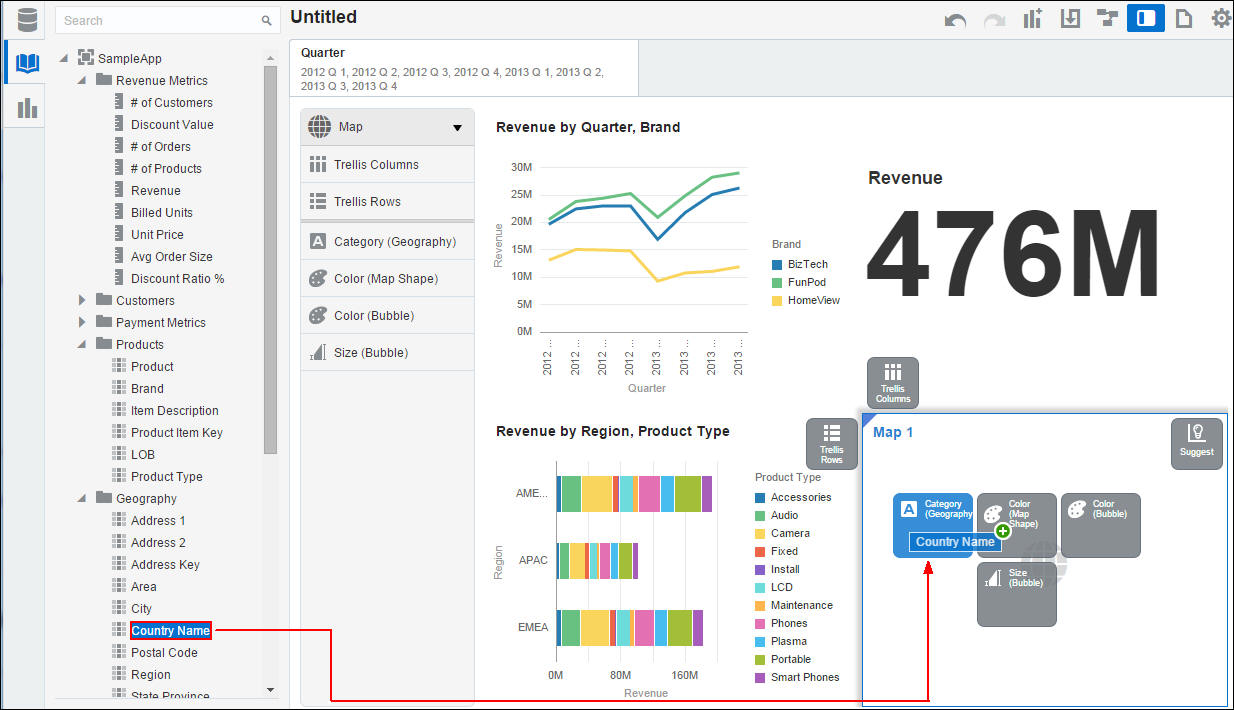The height and width of the screenshot is (710, 1234).
Task: Select the Brand column in Products
Action: (147, 388)
